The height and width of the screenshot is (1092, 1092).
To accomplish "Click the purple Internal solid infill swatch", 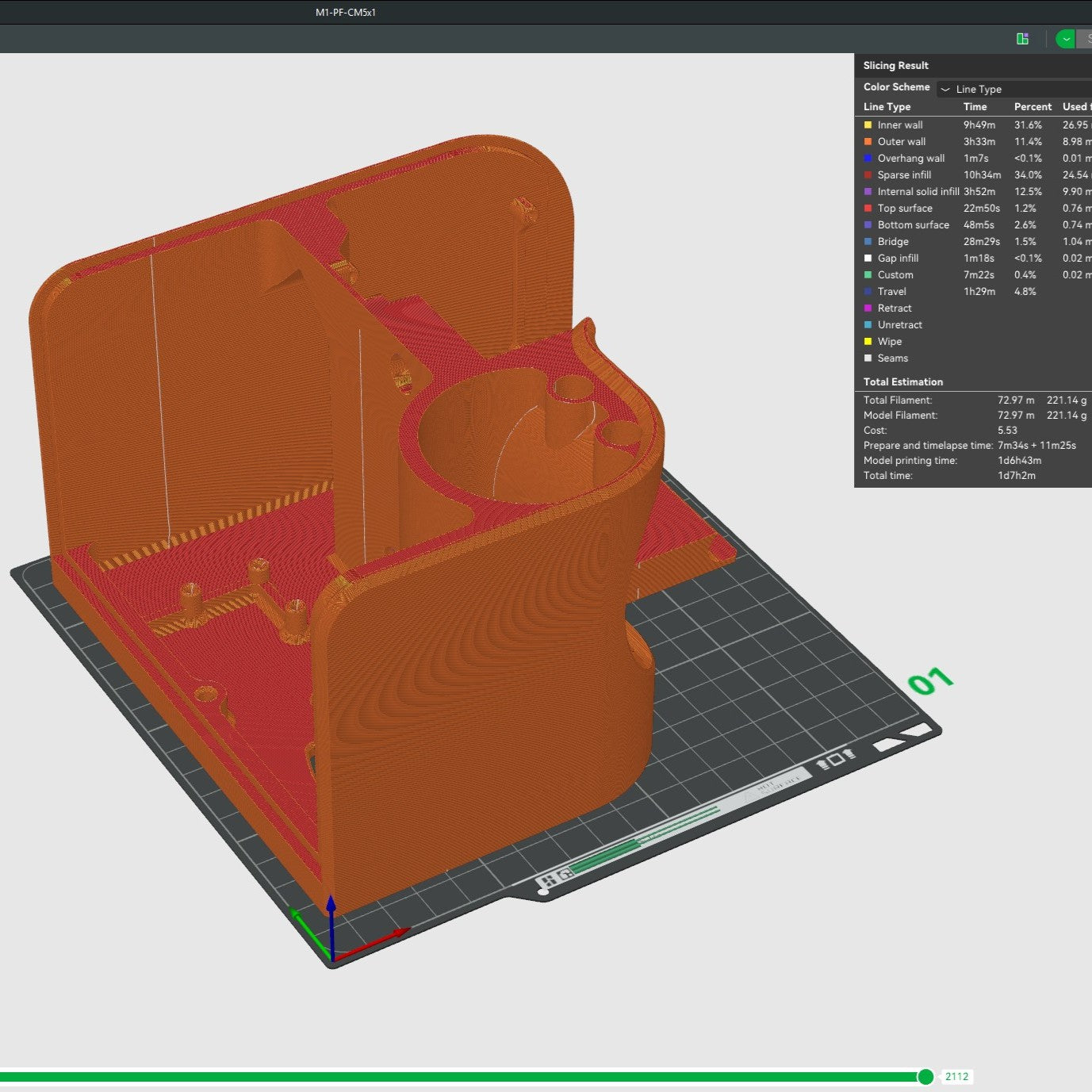I will pyautogui.click(x=868, y=192).
